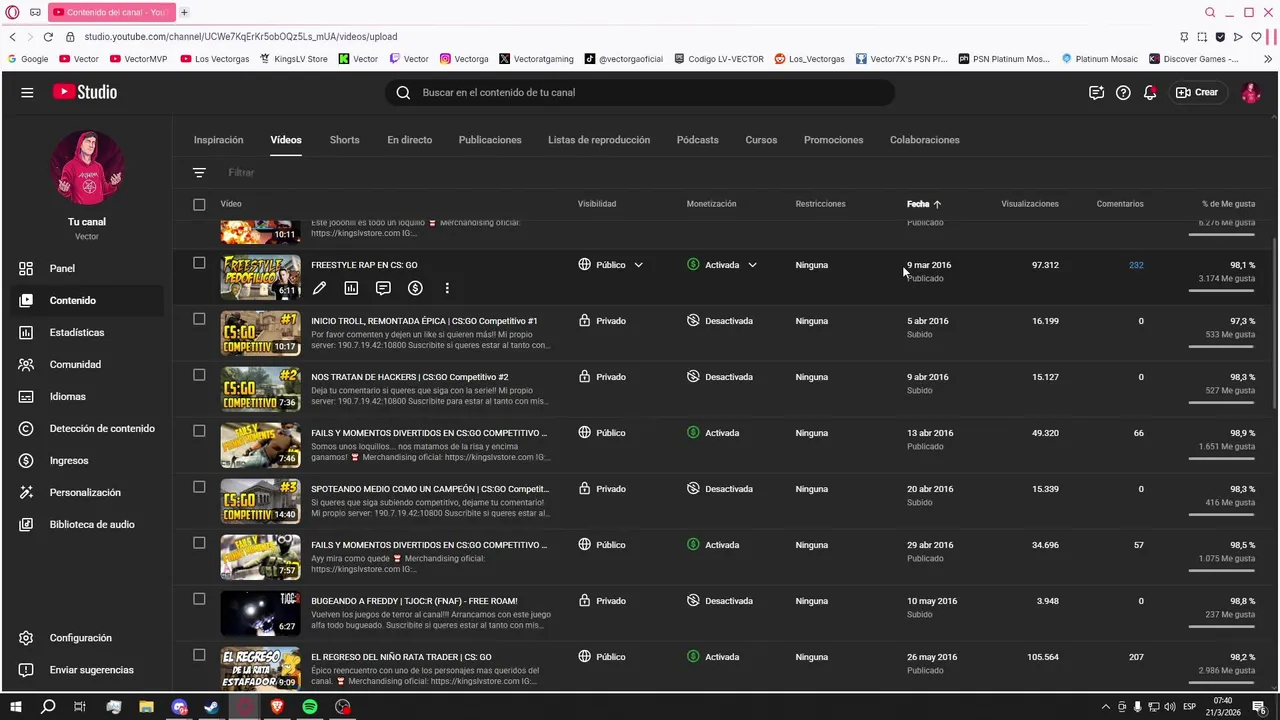Screen dimensions: 1280x720
Task: Open Detección de contenido
Action: (86, 428)
